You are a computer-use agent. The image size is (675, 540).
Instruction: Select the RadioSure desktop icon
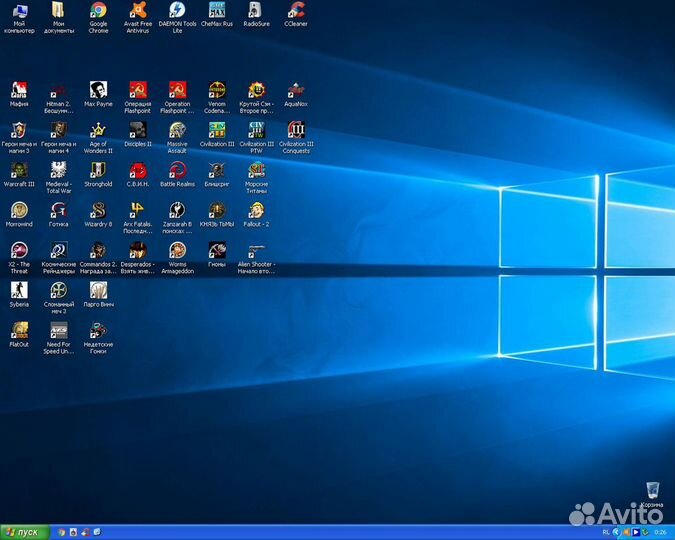[257, 15]
